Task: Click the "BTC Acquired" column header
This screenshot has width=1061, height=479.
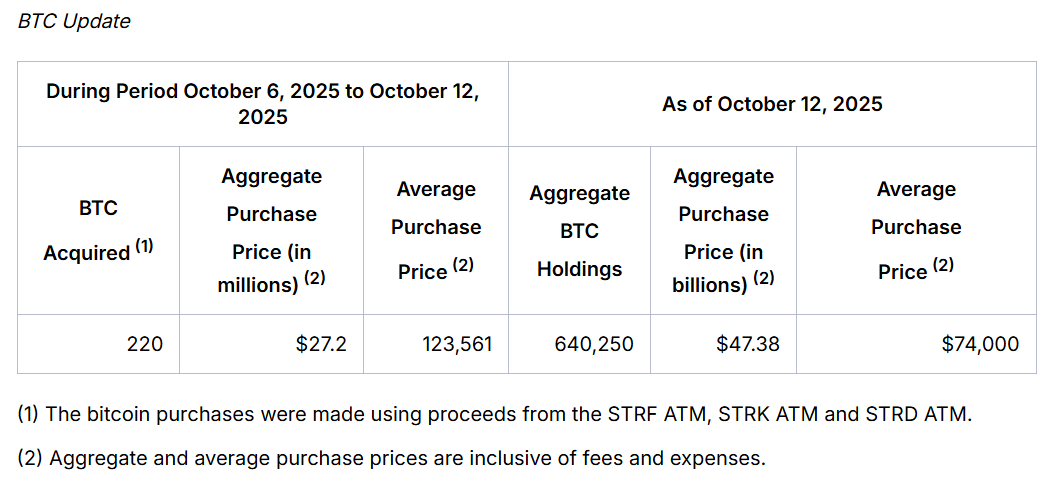Action: [98, 230]
